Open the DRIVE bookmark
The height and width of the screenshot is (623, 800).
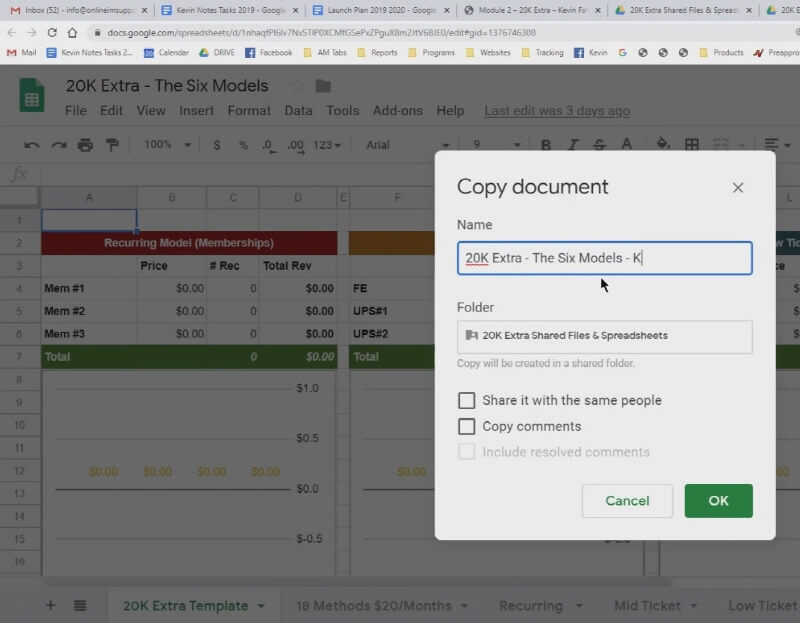[217, 53]
